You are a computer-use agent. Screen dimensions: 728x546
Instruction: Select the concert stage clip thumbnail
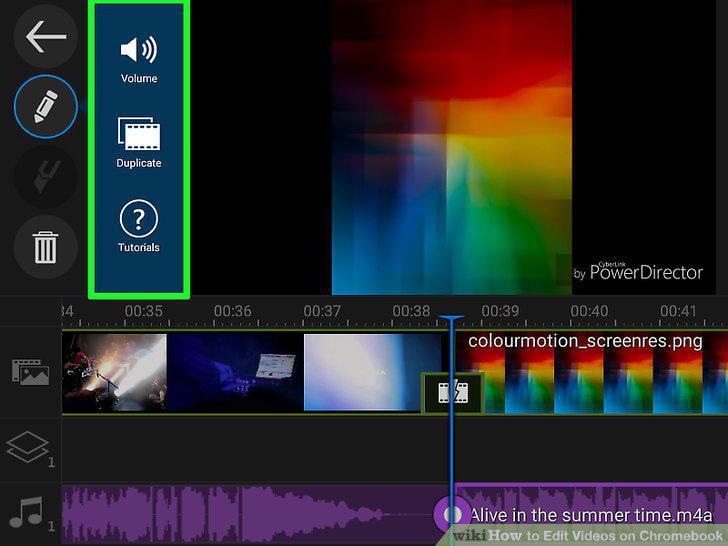[114, 372]
